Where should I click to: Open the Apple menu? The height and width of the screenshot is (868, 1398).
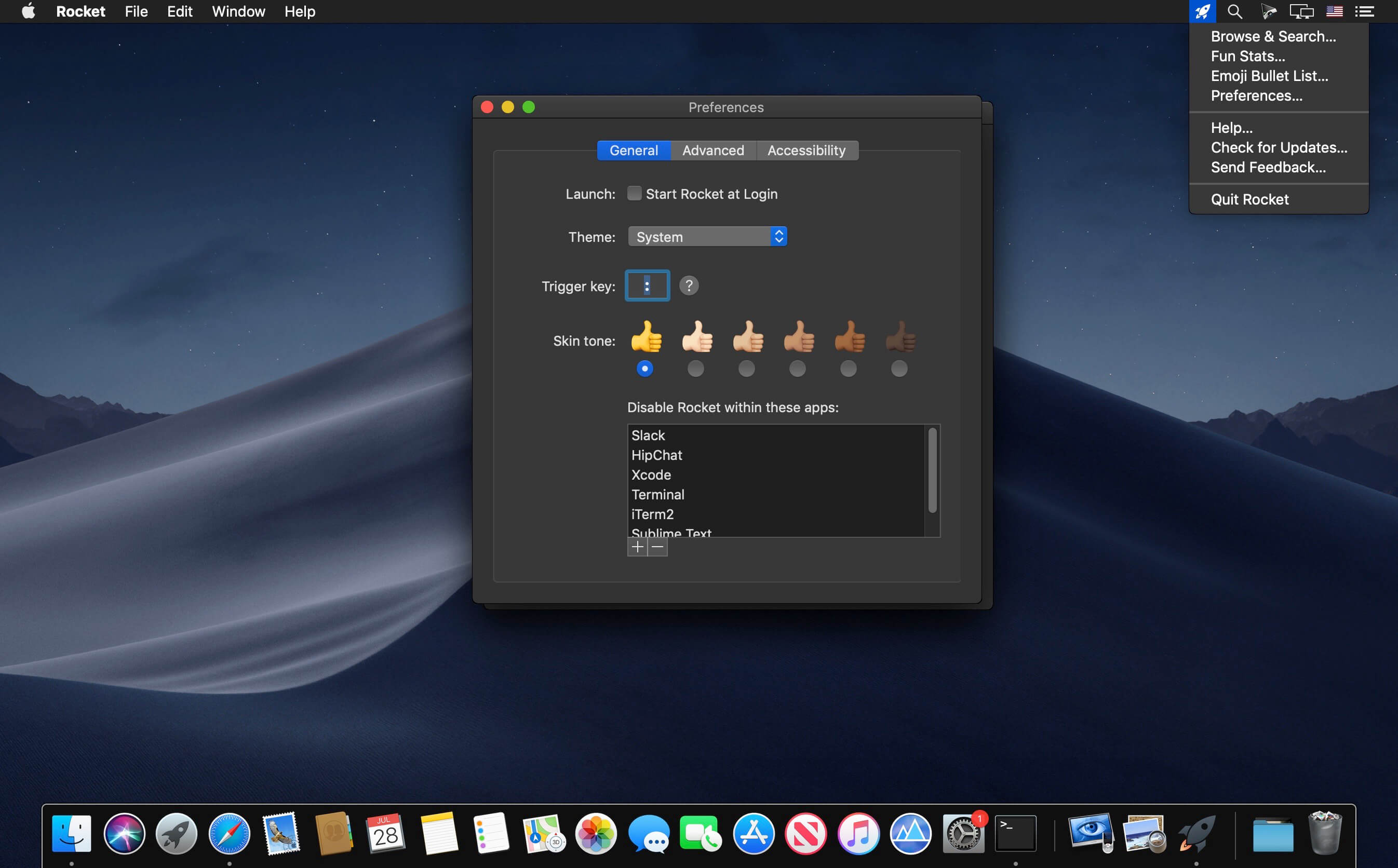(29, 11)
